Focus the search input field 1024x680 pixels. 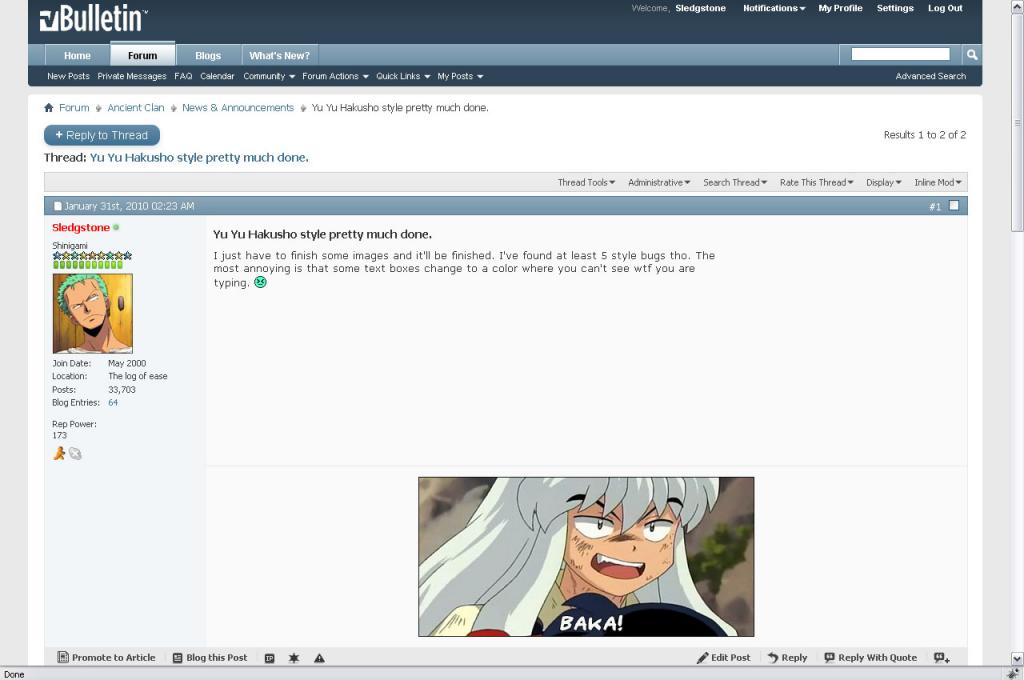click(x=901, y=54)
